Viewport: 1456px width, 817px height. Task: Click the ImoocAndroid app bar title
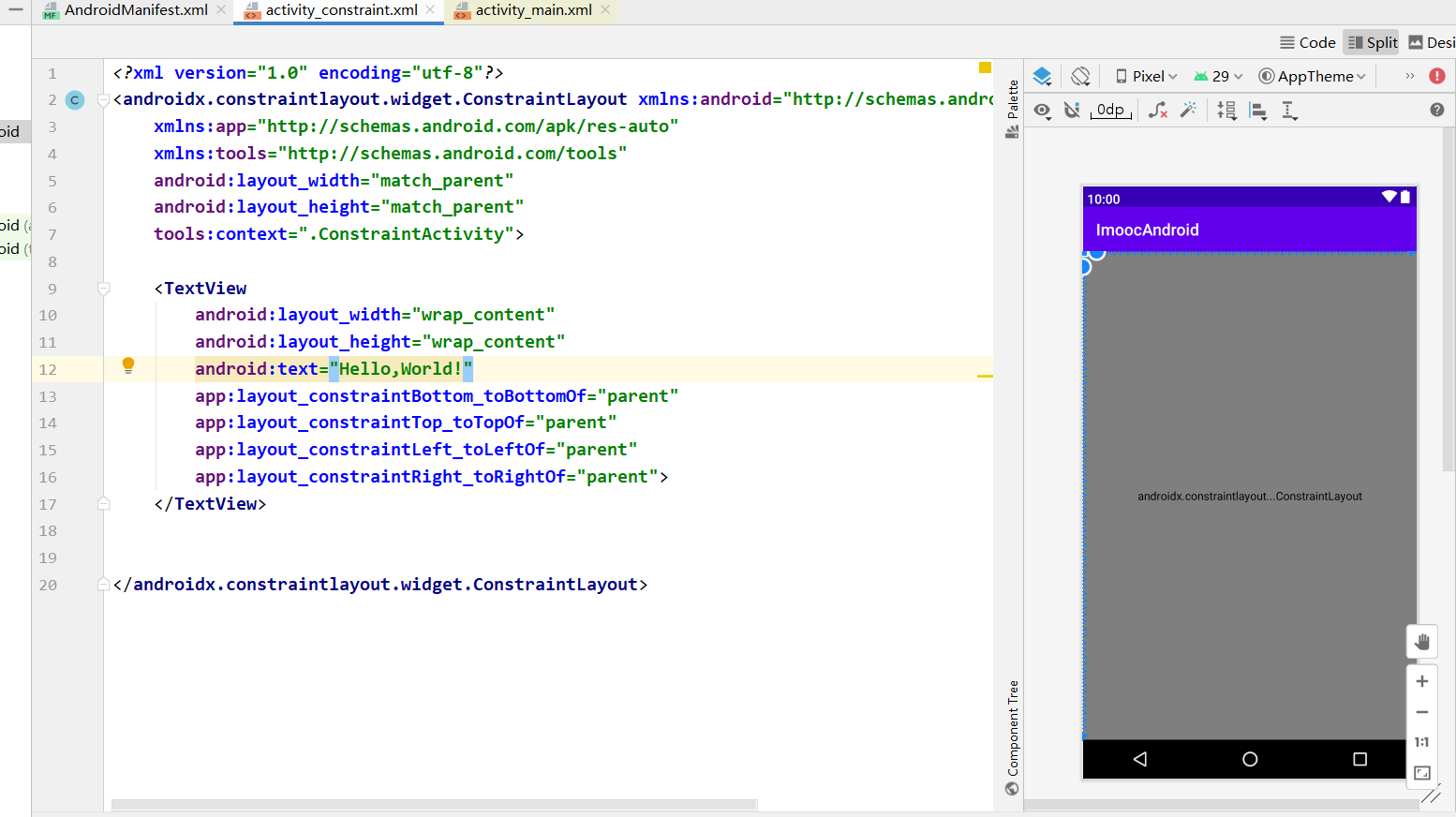point(1148,230)
